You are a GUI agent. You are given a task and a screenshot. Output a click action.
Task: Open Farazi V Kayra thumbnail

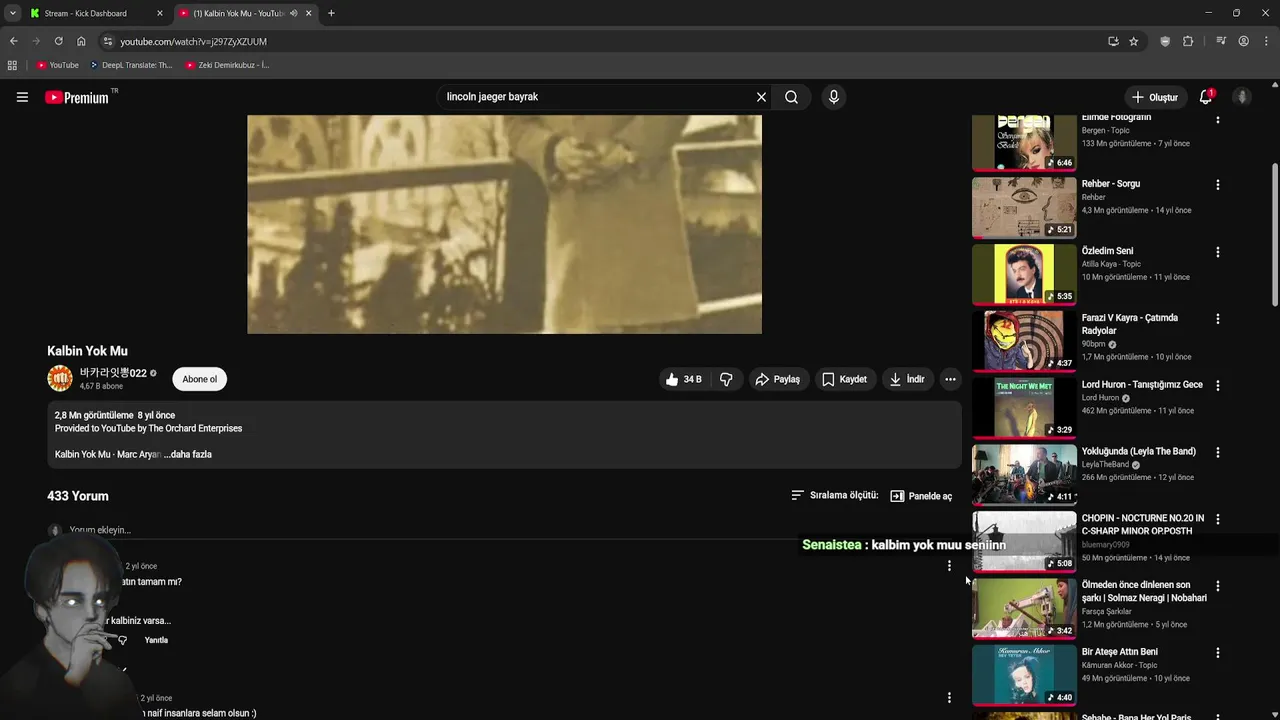[1024, 342]
